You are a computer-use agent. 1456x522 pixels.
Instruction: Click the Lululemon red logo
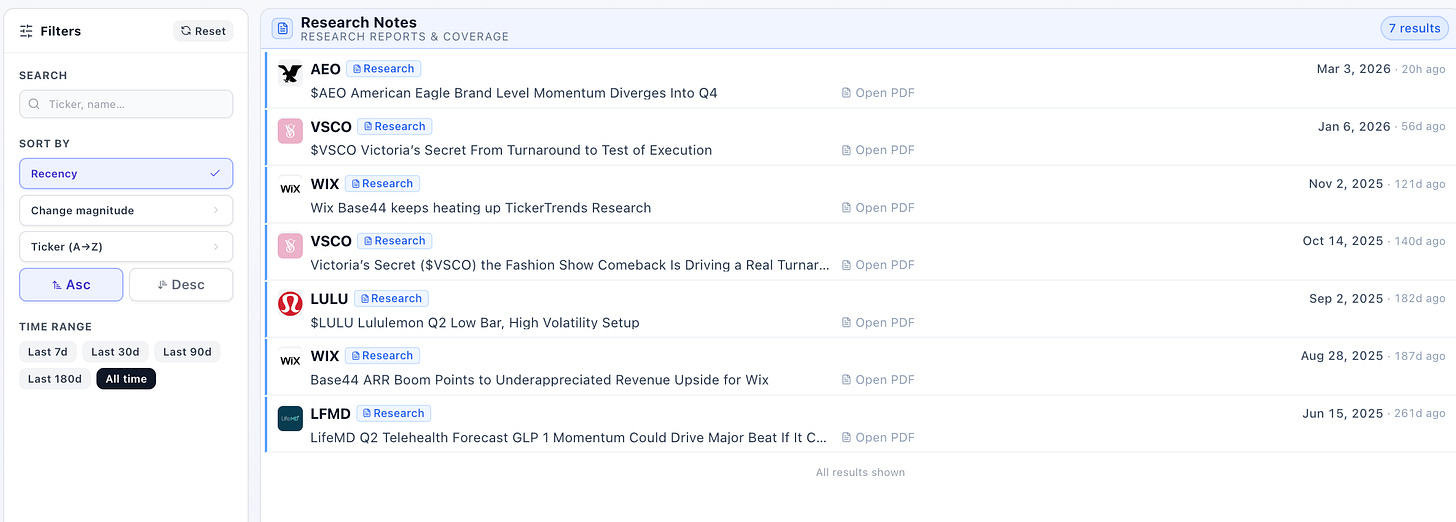coord(290,303)
